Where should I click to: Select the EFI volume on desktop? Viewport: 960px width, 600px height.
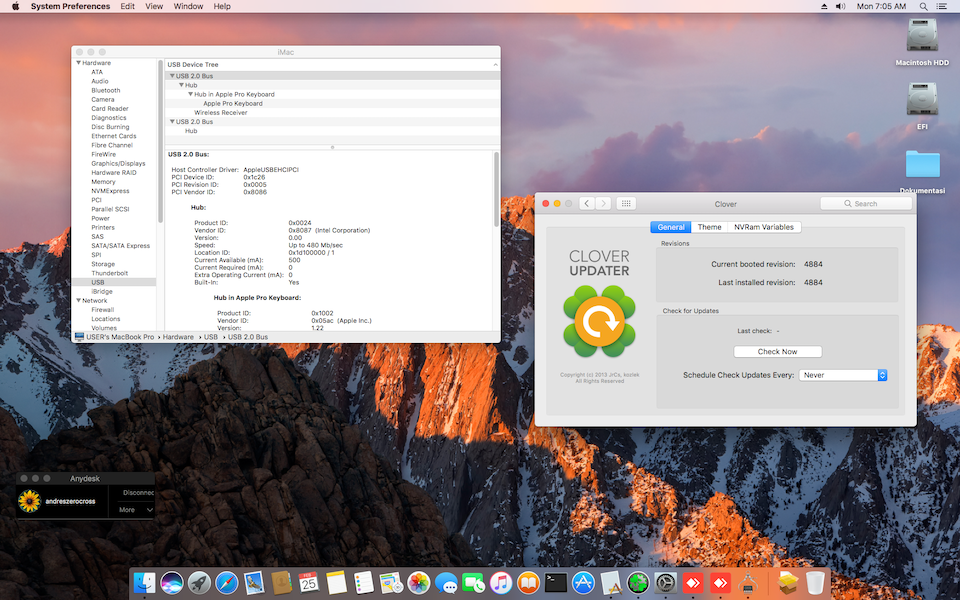(x=922, y=105)
